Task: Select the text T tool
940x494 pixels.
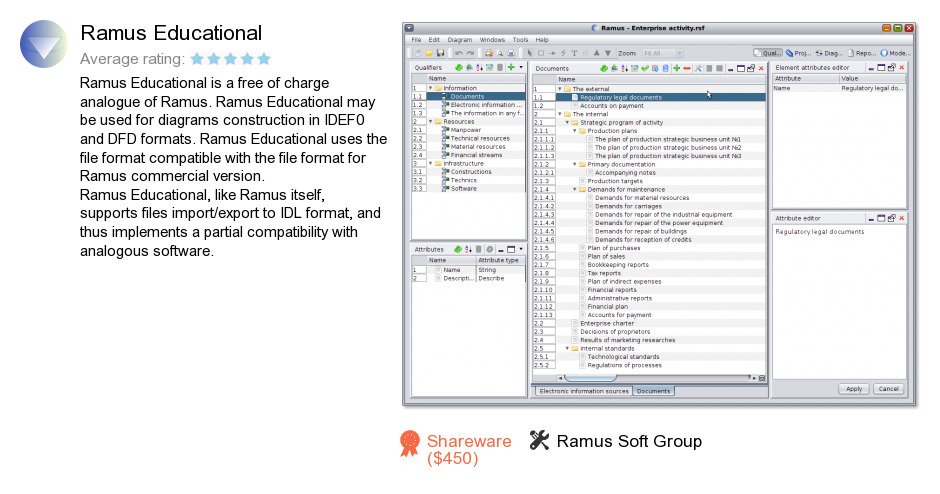Action: tap(574, 53)
